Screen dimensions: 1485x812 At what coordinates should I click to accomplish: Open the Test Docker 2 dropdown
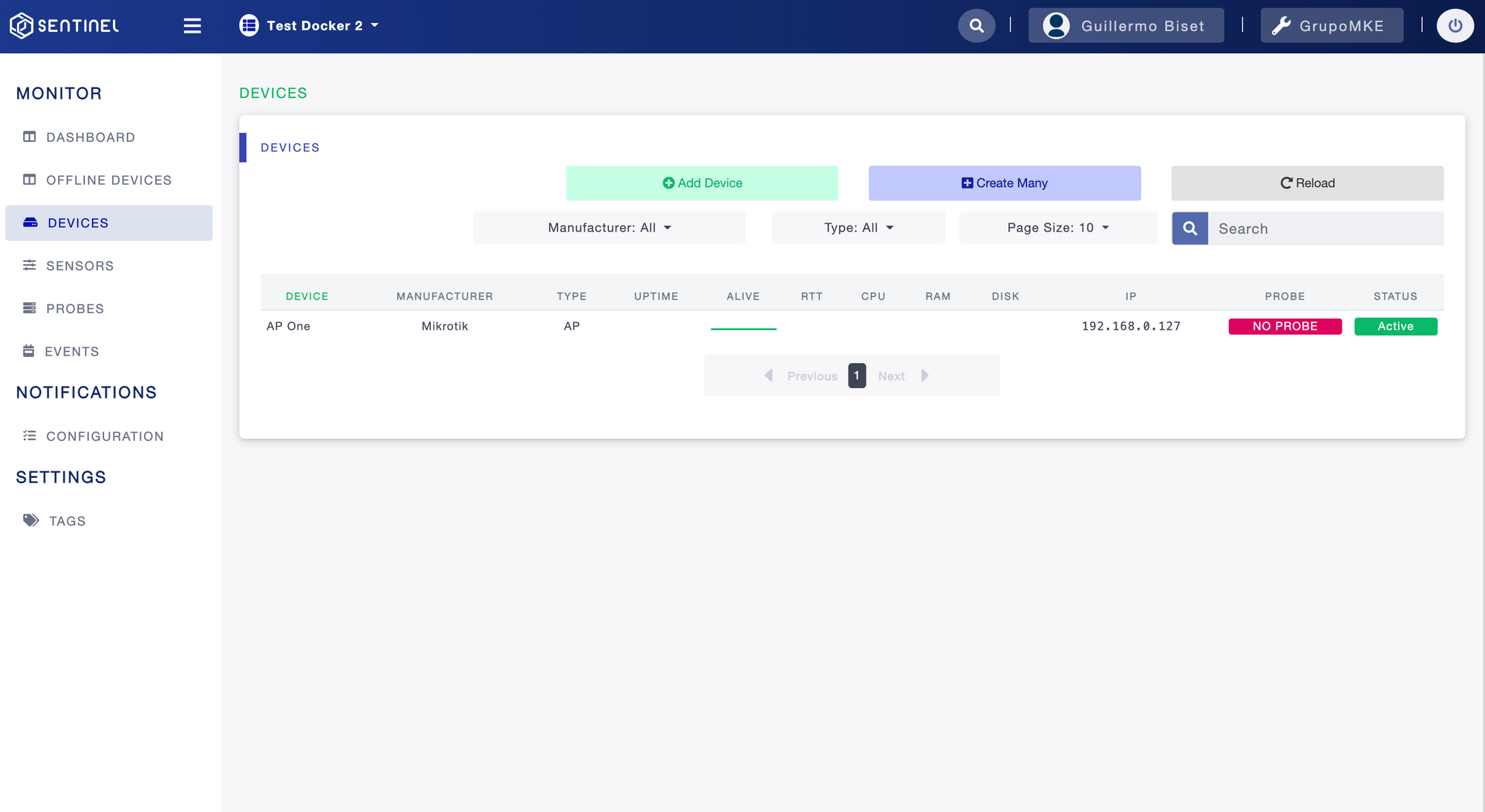click(309, 26)
